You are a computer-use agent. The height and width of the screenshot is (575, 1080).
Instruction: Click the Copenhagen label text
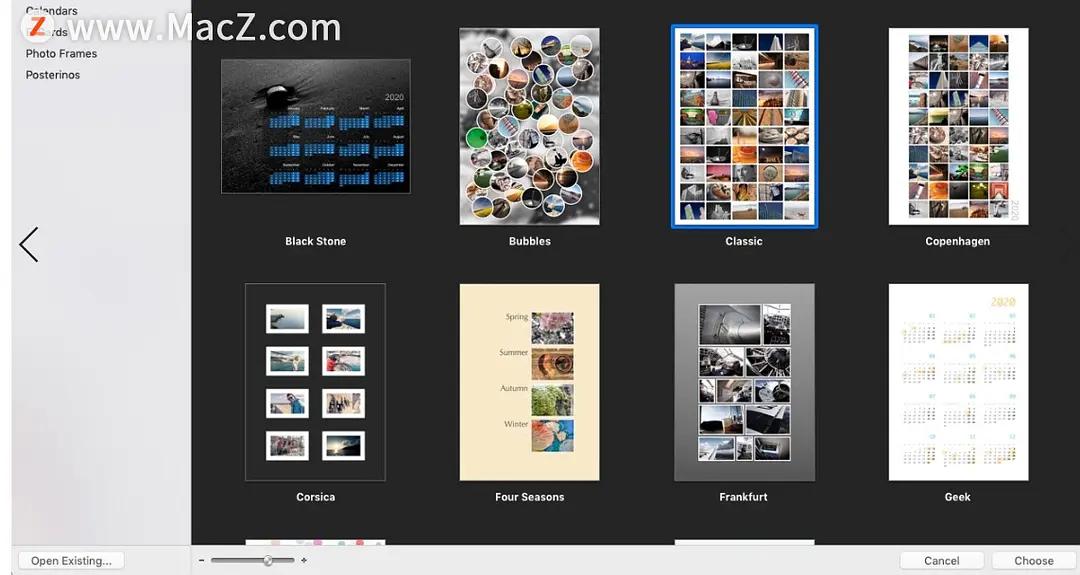tap(957, 241)
